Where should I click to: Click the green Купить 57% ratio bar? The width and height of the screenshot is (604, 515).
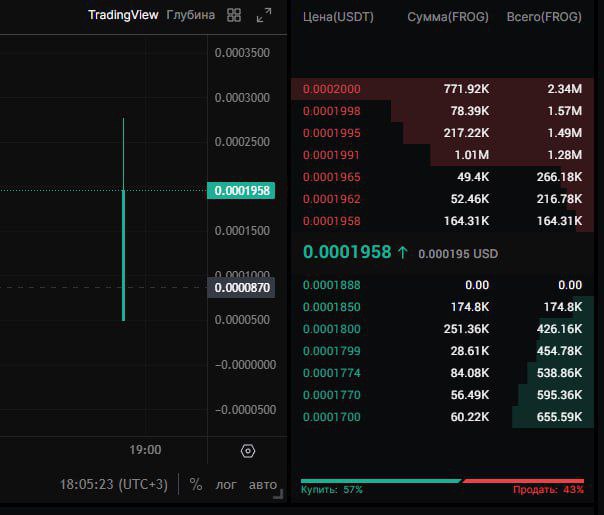coord(381,481)
